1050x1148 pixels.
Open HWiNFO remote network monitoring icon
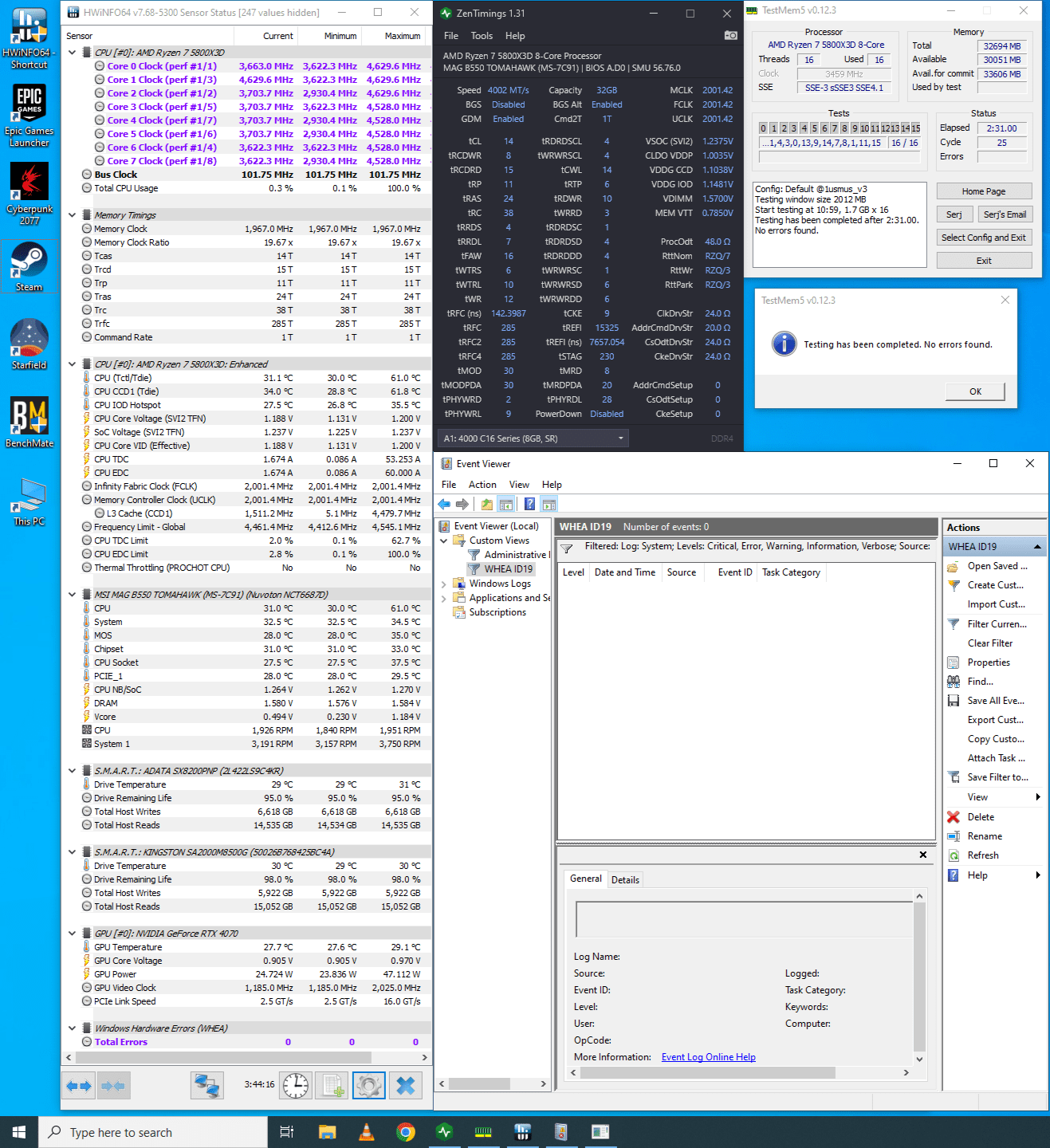207,1086
